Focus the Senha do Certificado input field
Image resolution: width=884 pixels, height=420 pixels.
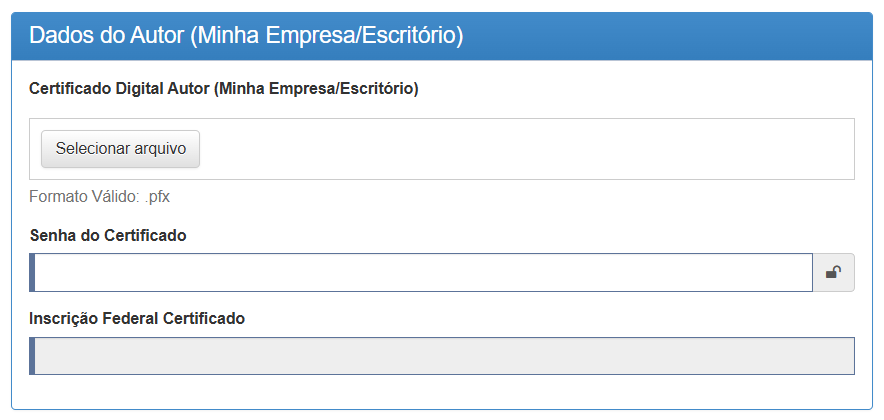422,272
